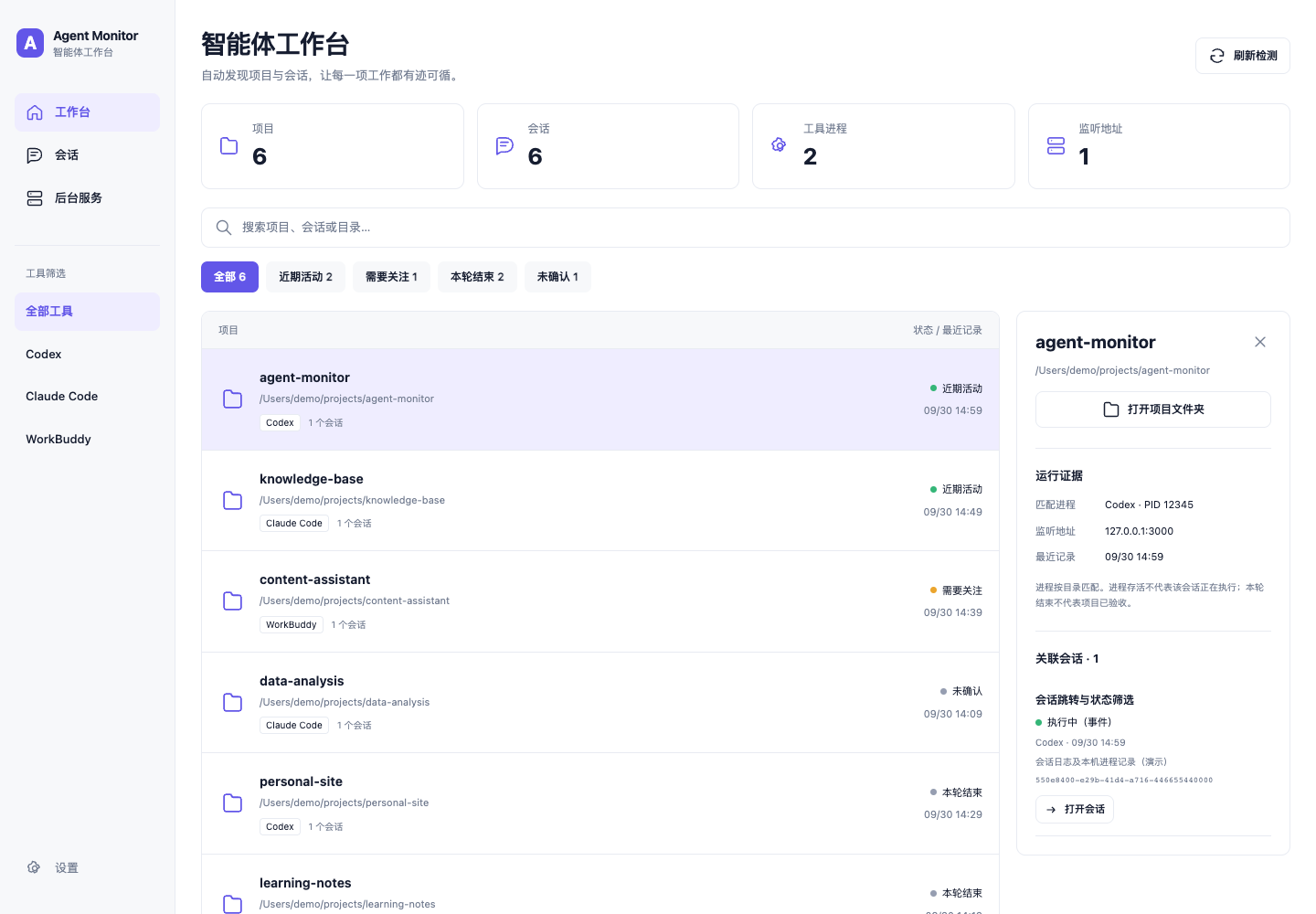The height and width of the screenshot is (914, 1316).
Task: Click the Claude Code tag in knowledge-base row
Action: coord(294,524)
